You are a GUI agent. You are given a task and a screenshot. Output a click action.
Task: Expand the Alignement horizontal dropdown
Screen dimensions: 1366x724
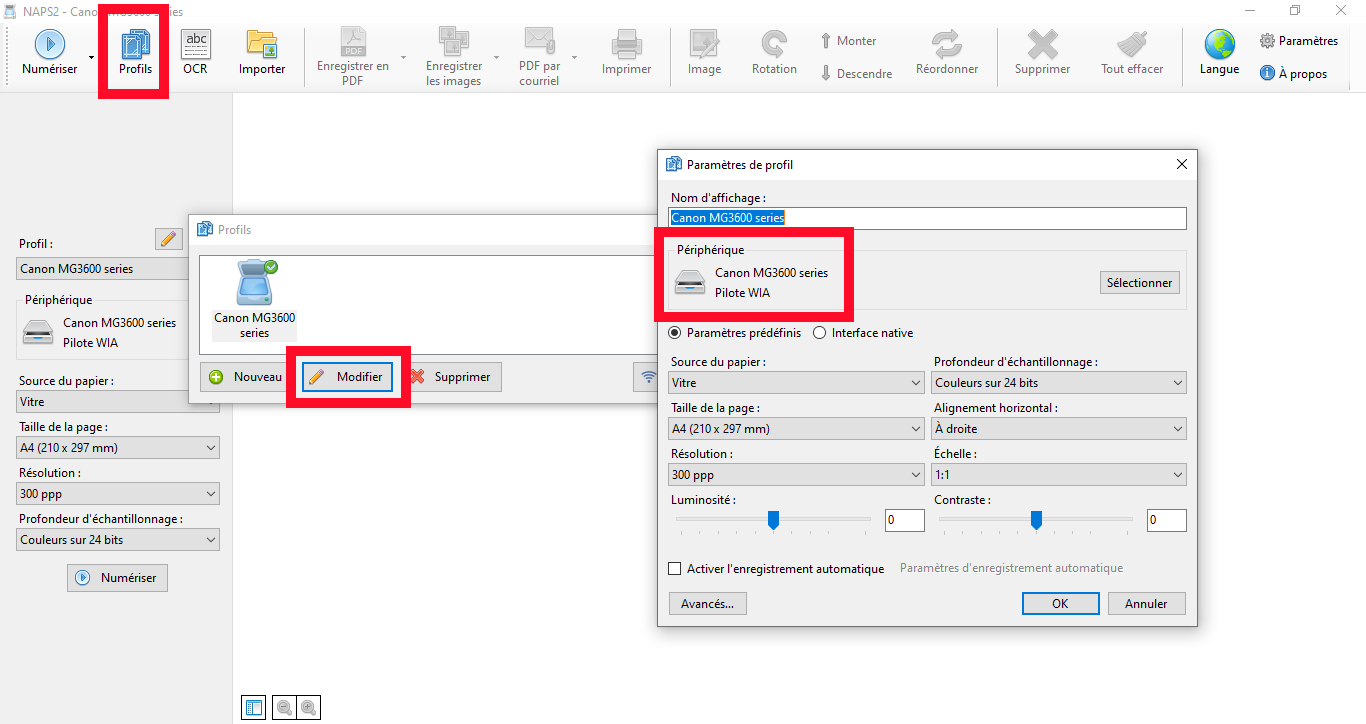point(1059,429)
